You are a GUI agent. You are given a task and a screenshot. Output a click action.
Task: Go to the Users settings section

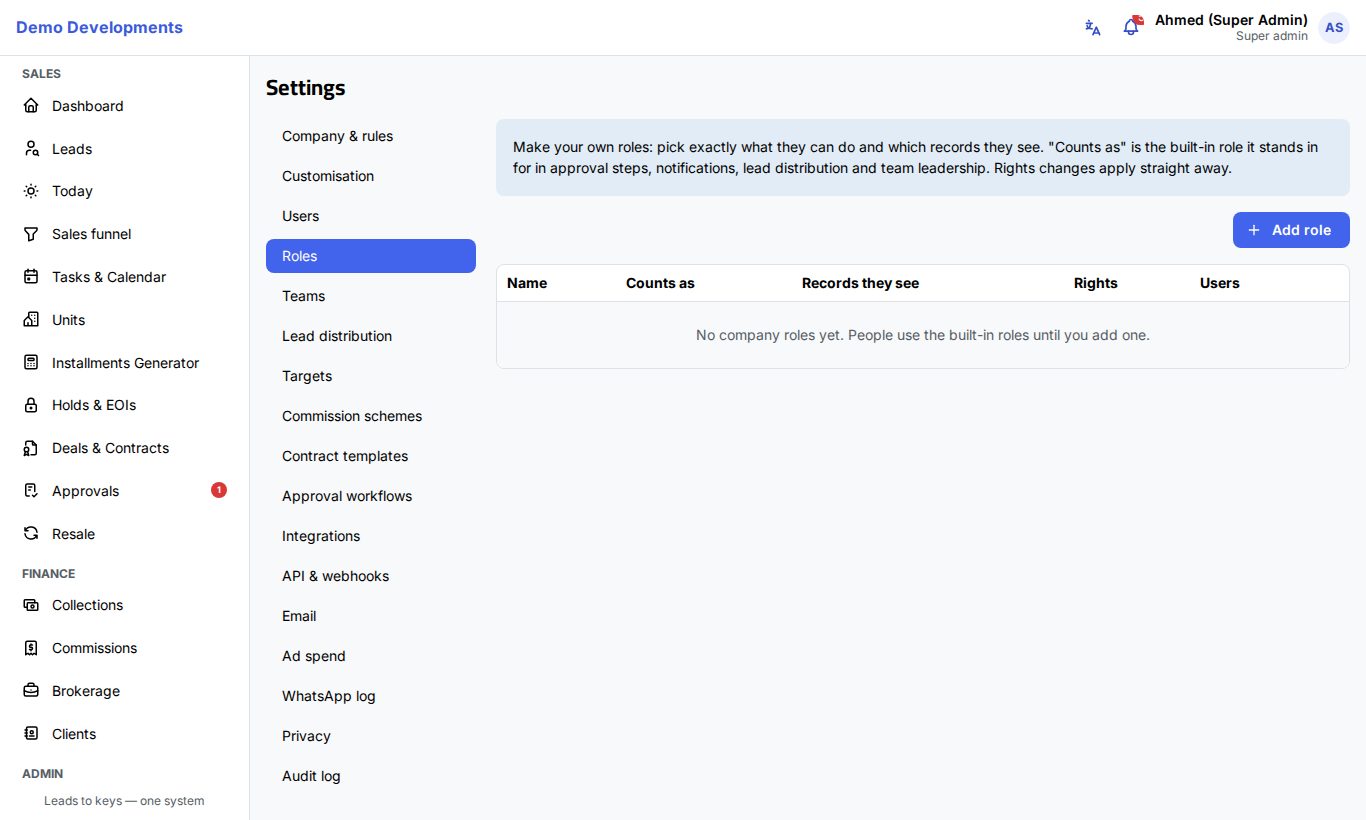pyautogui.click(x=371, y=216)
